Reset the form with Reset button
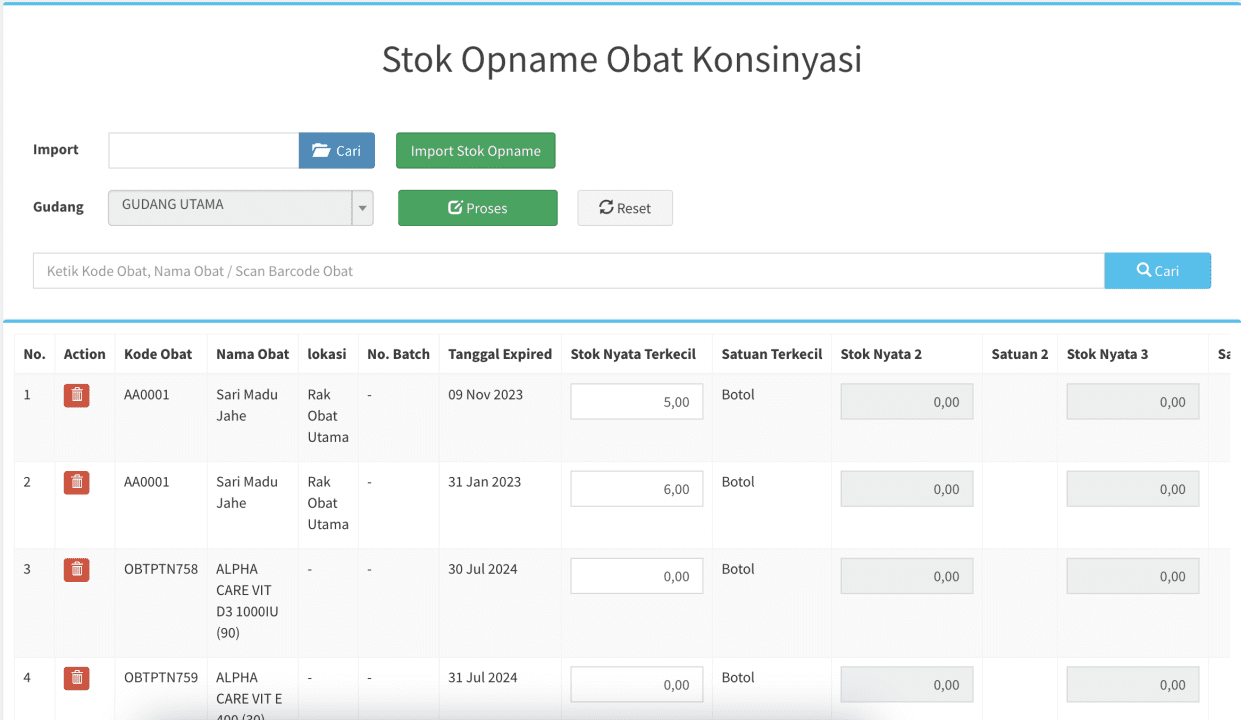Screen dimensions: 1241x720 click(x=625, y=208)
